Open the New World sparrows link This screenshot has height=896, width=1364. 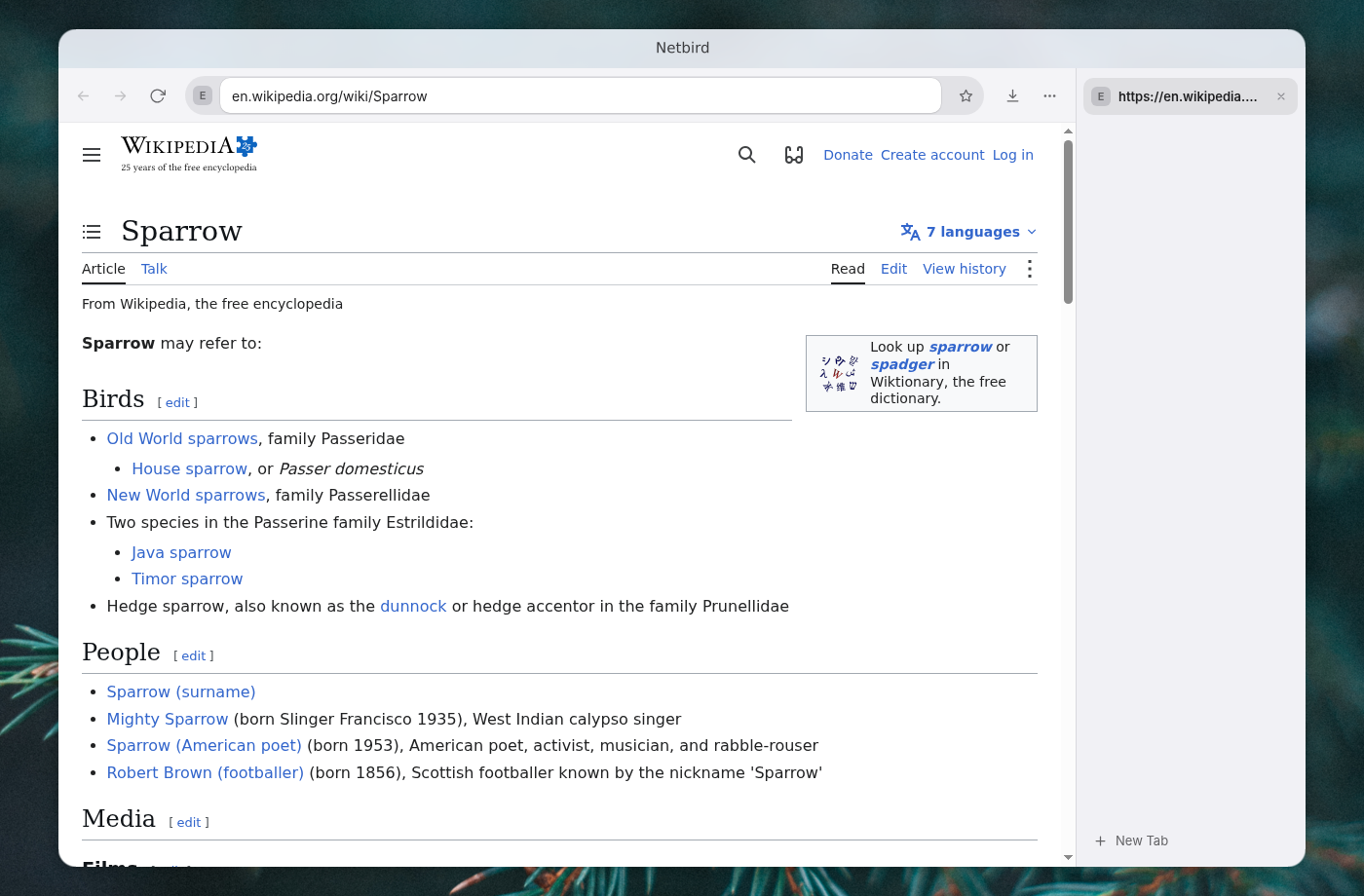tap(186, 495)
